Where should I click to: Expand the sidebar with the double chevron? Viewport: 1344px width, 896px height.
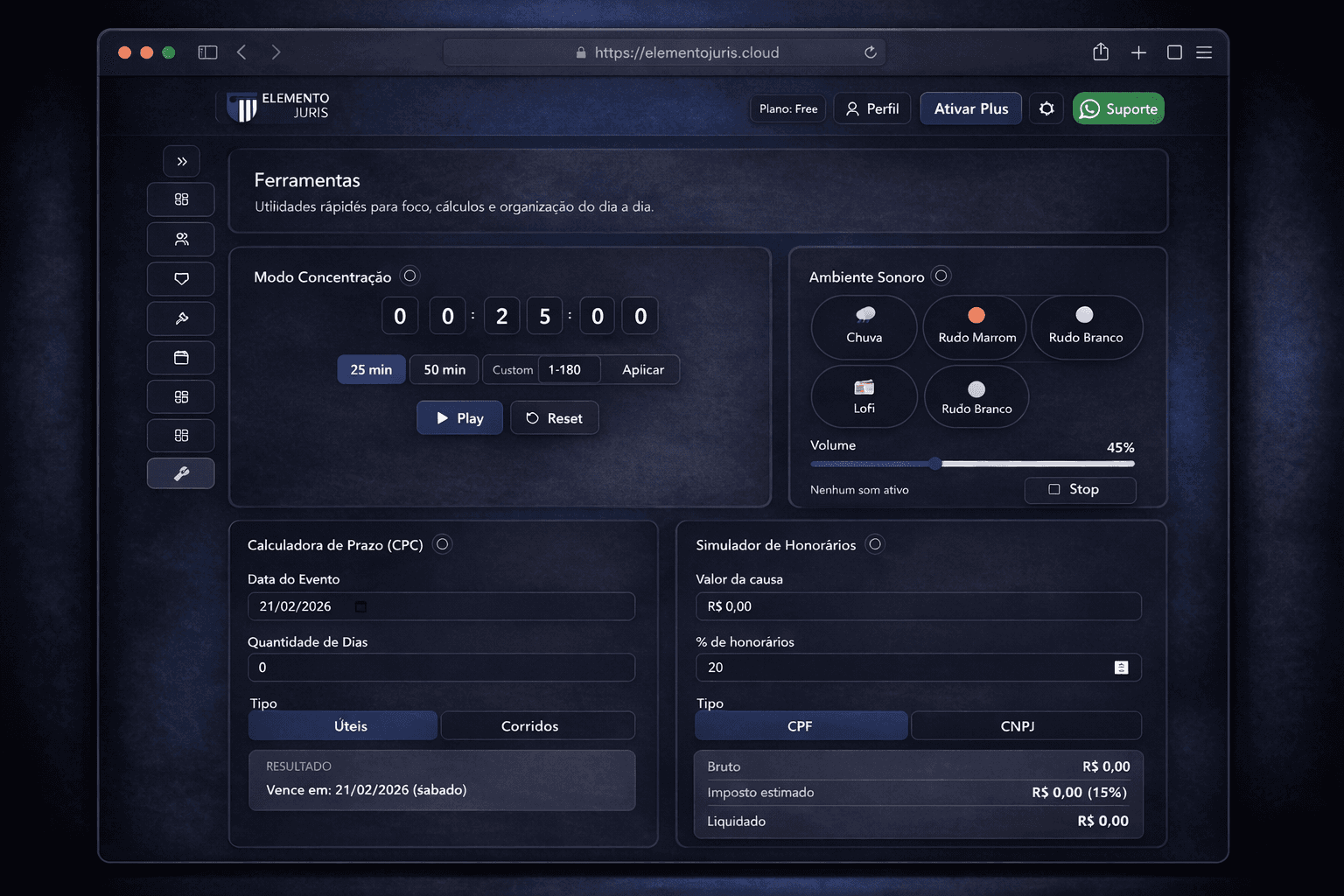pyautogui.click(x=181, y=161)
